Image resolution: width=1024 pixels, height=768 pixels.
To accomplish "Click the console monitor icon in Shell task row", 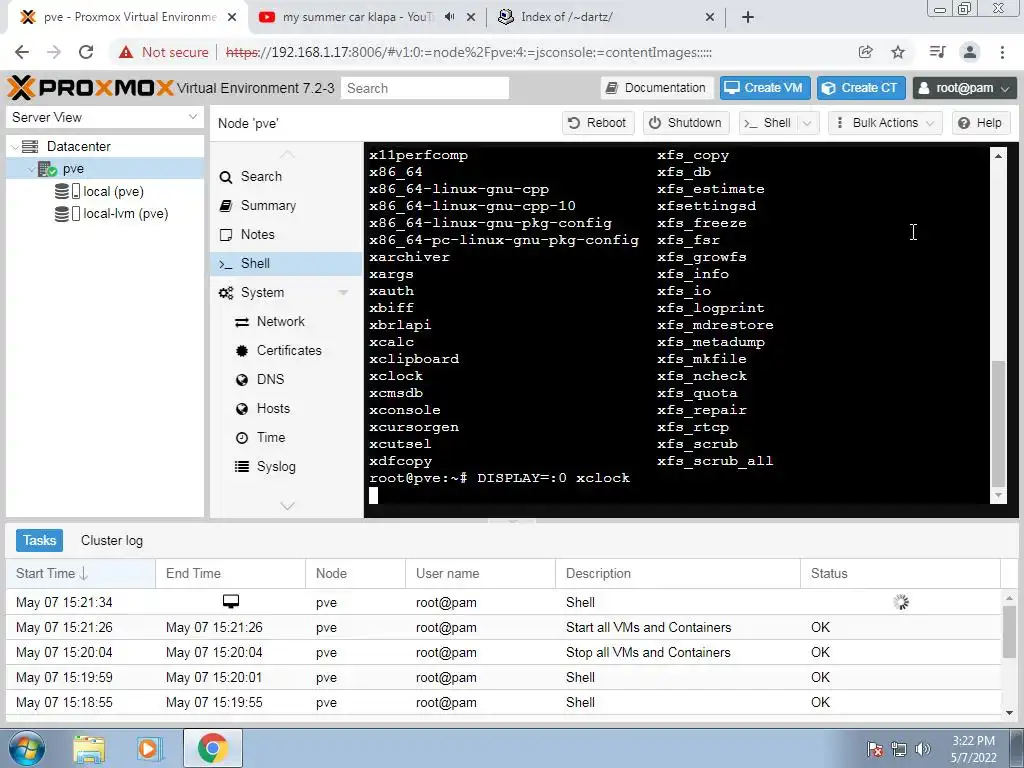I will point(231,601).
